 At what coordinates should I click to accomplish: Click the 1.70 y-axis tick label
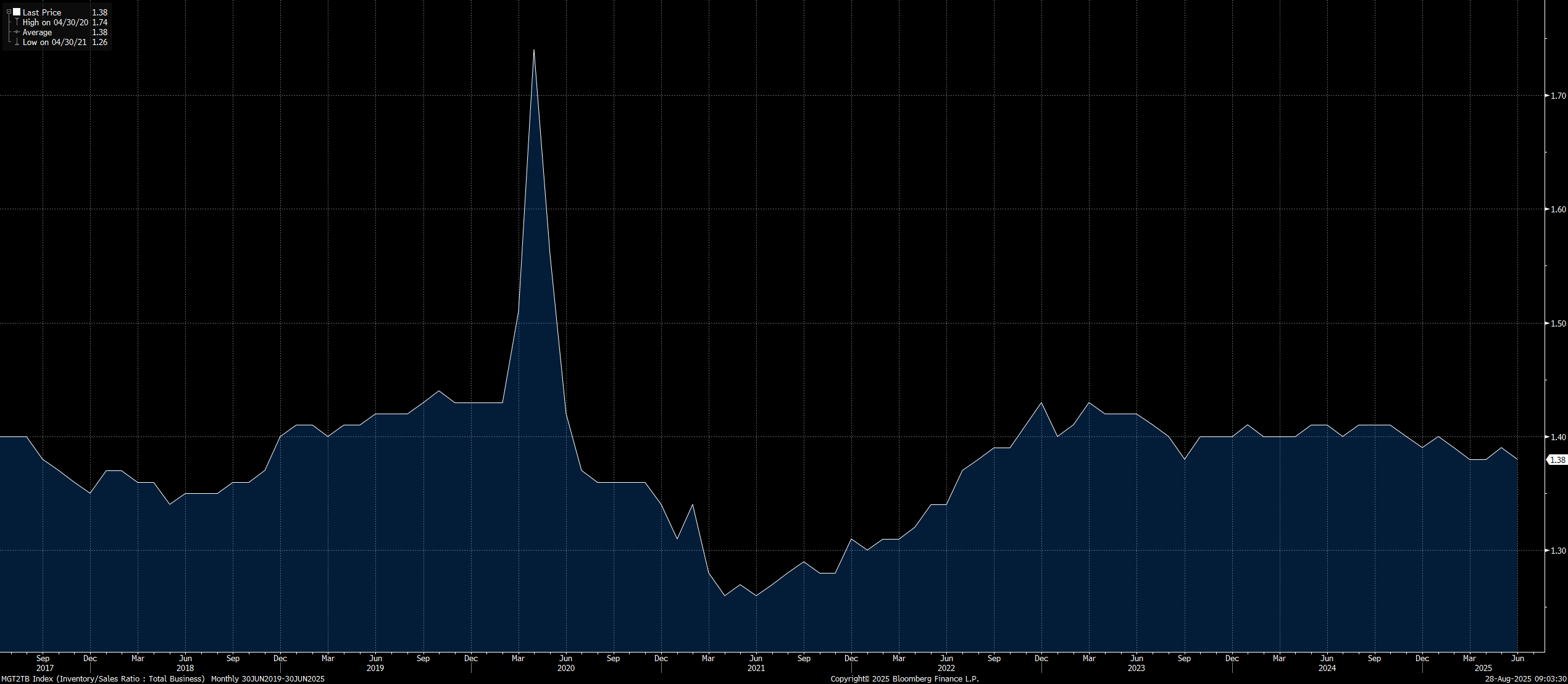[x=1558, y=96]
